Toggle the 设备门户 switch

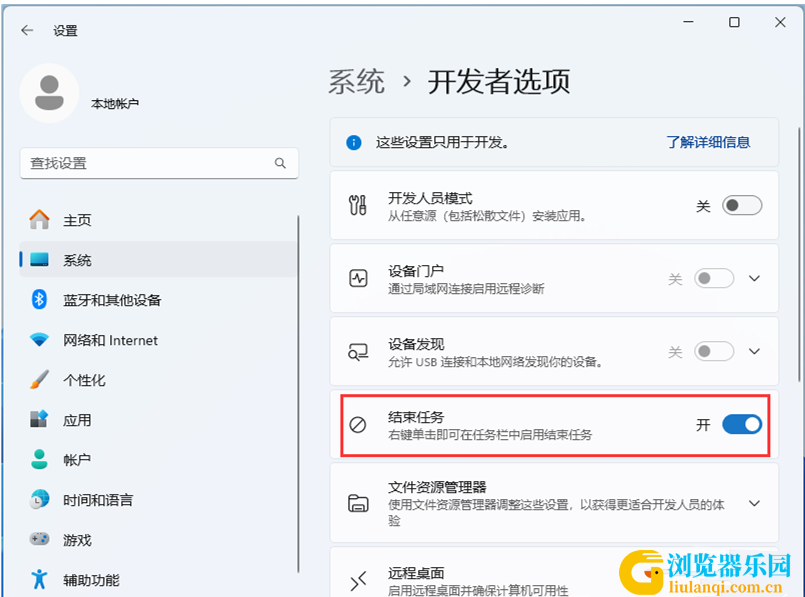(x=714, y=278)
